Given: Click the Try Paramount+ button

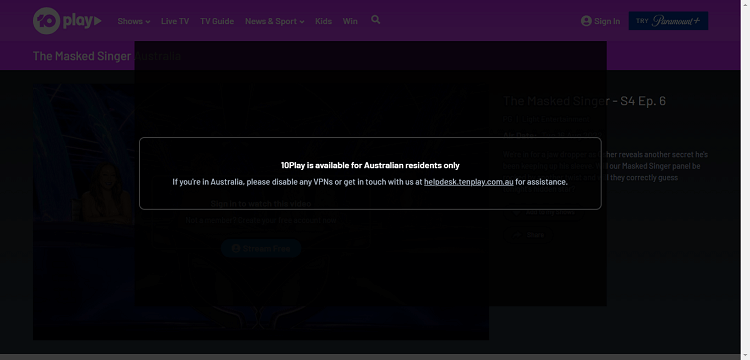Looking at the screenshot, I should coord(668,21).
